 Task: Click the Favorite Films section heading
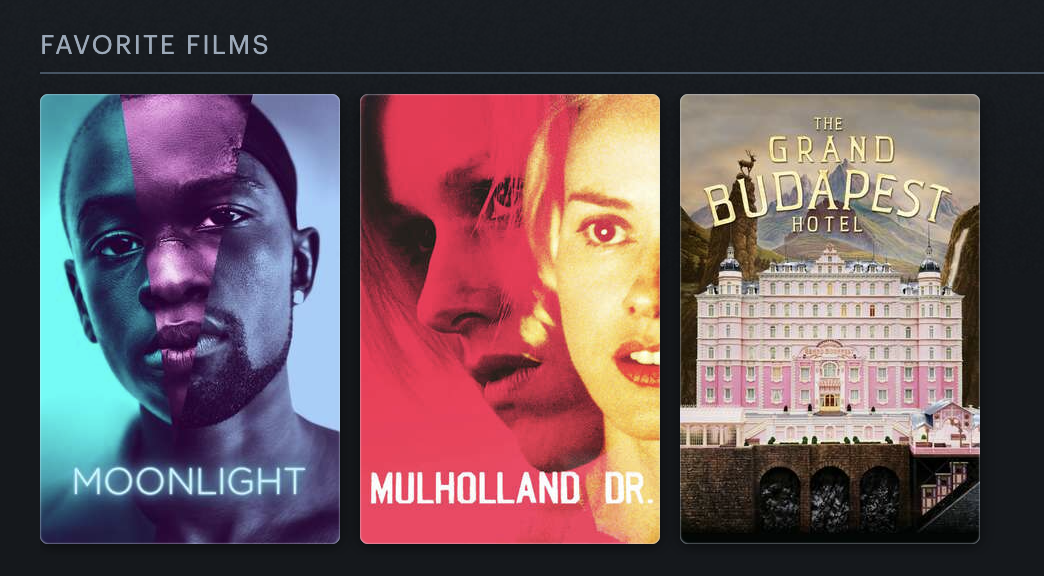[154, 45]
